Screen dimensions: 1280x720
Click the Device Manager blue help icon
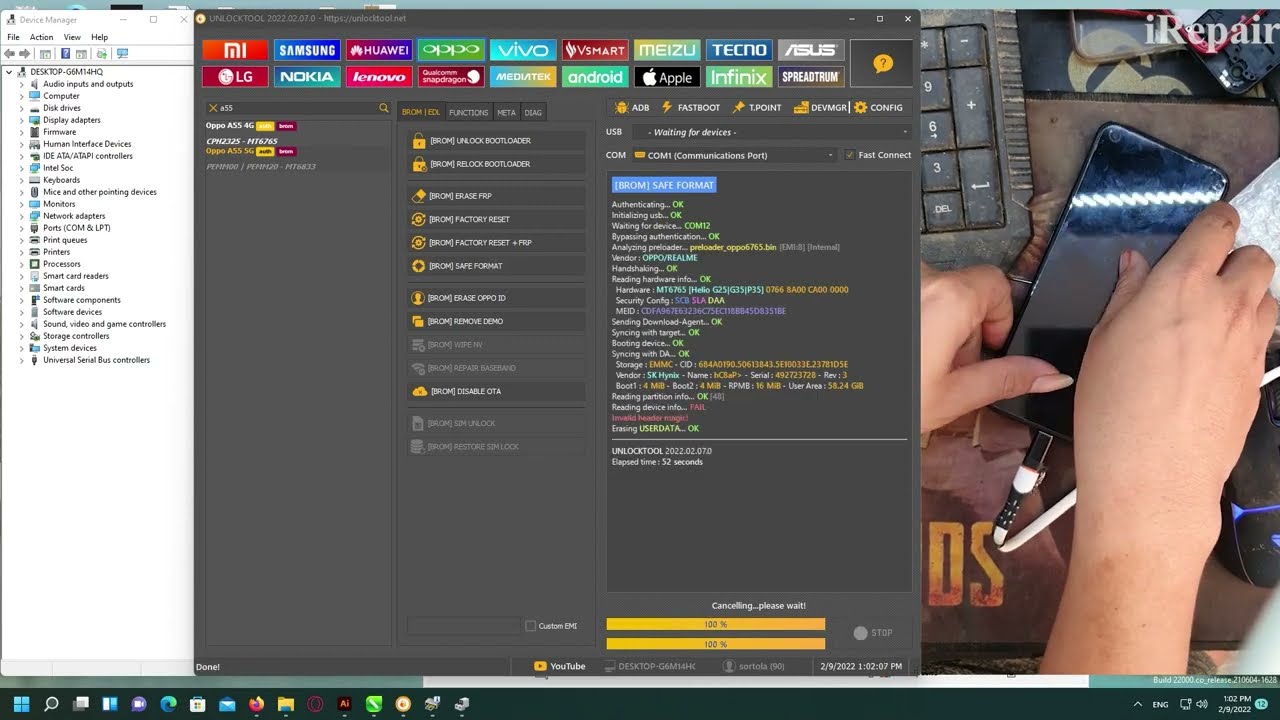(x=66, y=53)
